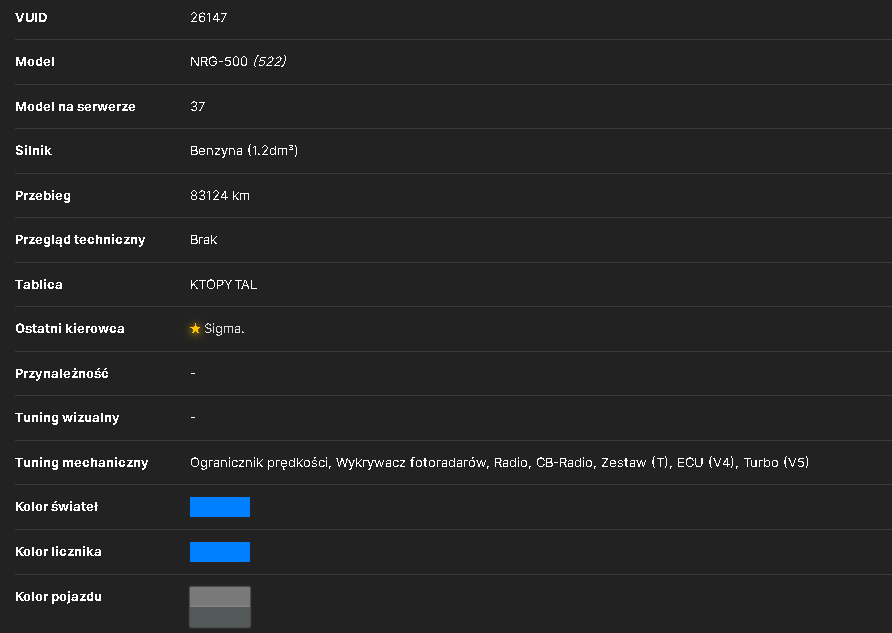The image size is (892, 633).
Task: Click the model ID (522) in italics
Action: [x=270, y=61]
